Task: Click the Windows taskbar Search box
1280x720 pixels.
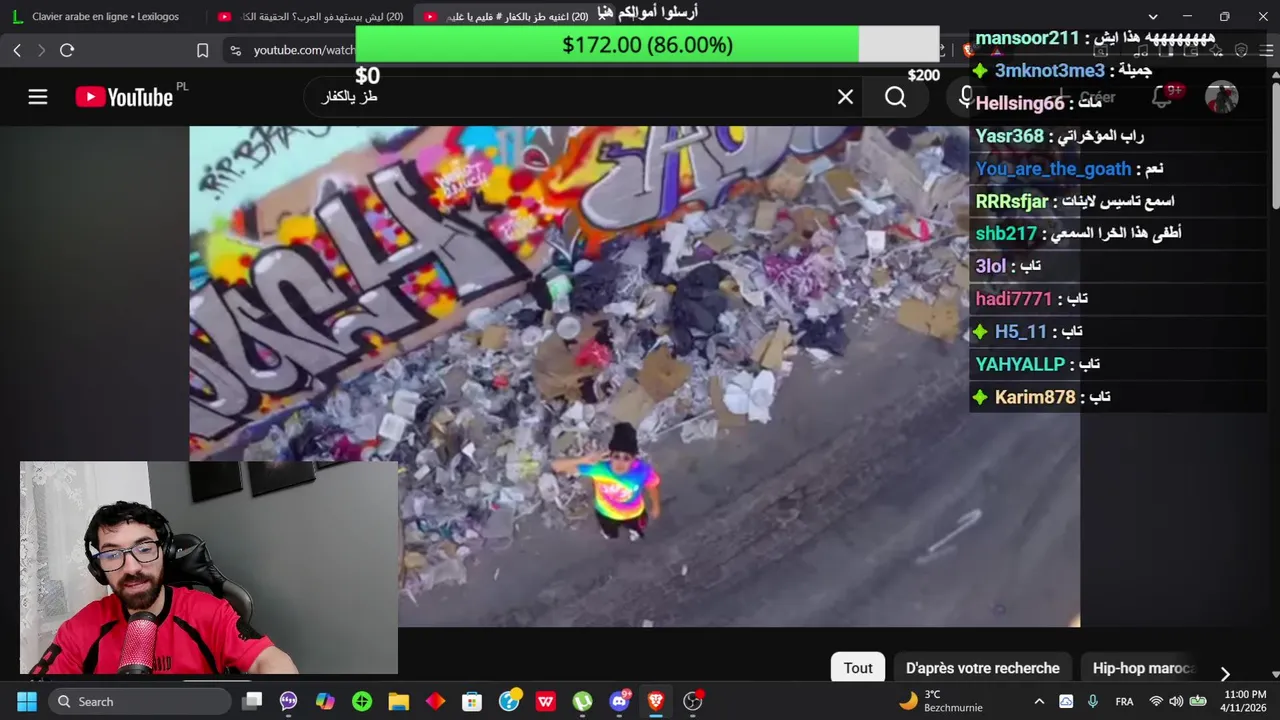Action: (x=139, y=702)
